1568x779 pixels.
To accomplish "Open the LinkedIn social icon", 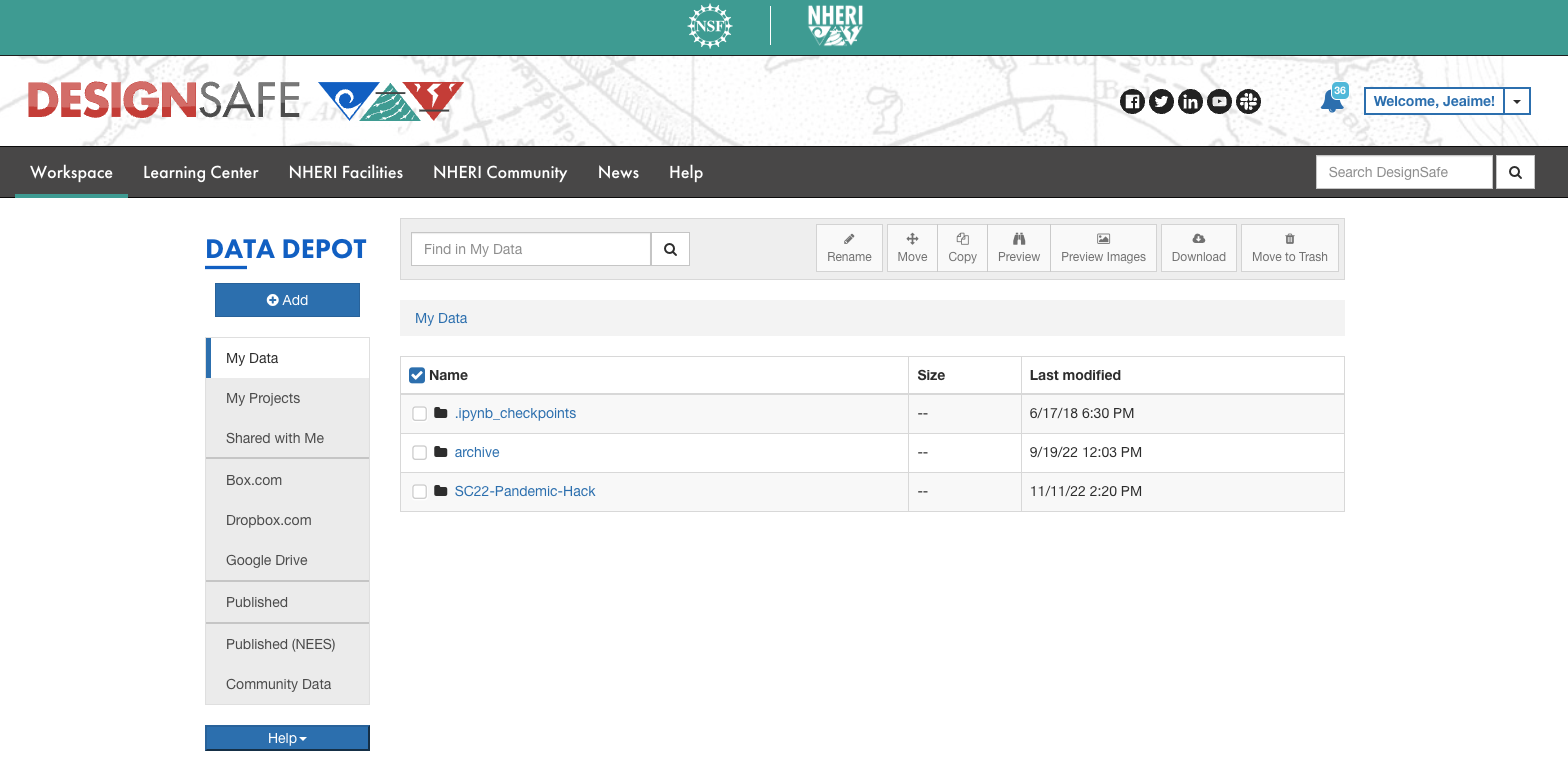I will click(x=1190, y=101).
